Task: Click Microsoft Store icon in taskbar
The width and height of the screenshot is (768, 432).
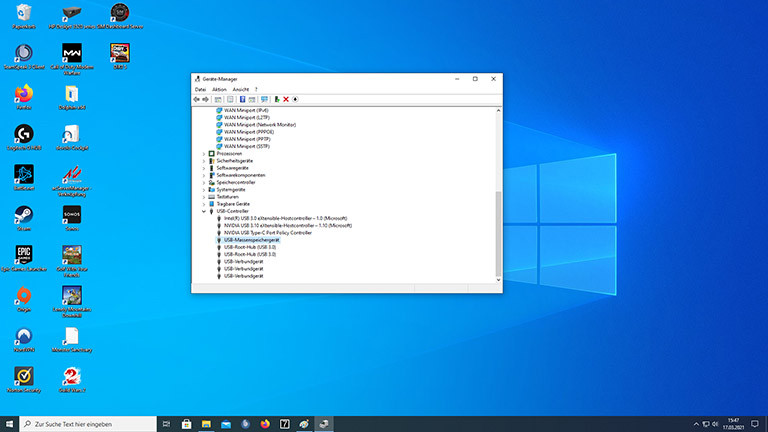Action: [185, 424]
